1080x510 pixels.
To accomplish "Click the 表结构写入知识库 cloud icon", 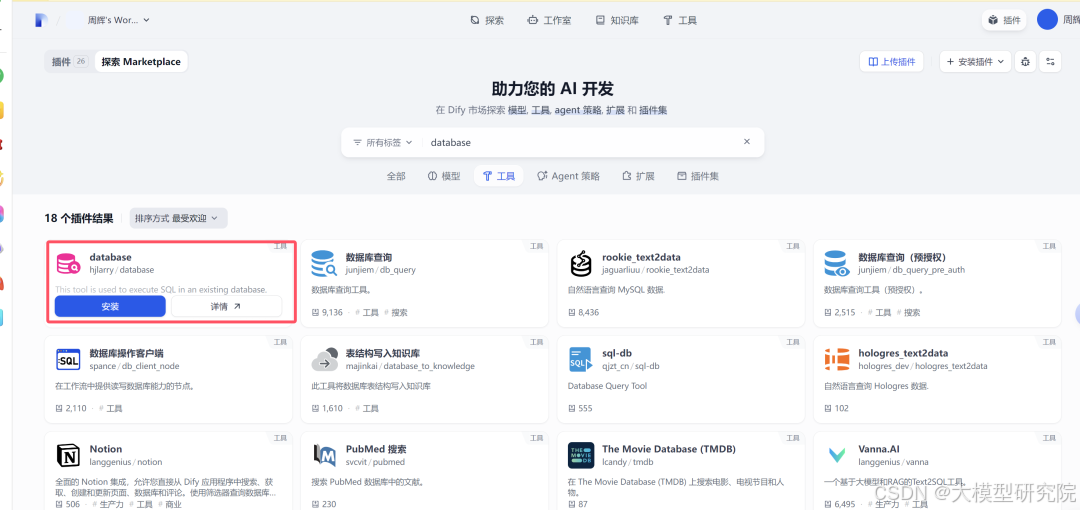I will tap(324, 360).
